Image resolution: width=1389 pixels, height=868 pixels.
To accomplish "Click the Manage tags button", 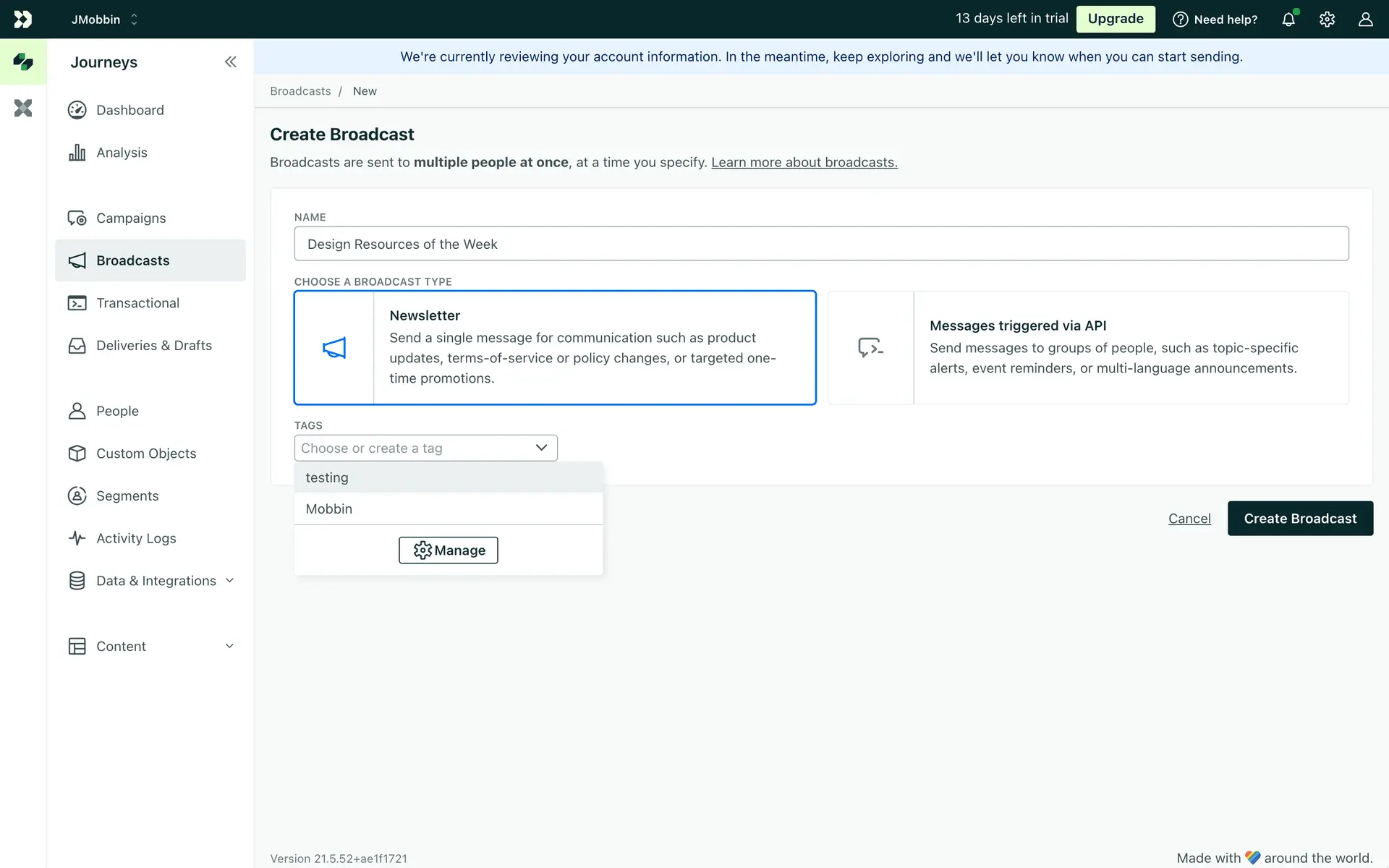I will 448,550.
